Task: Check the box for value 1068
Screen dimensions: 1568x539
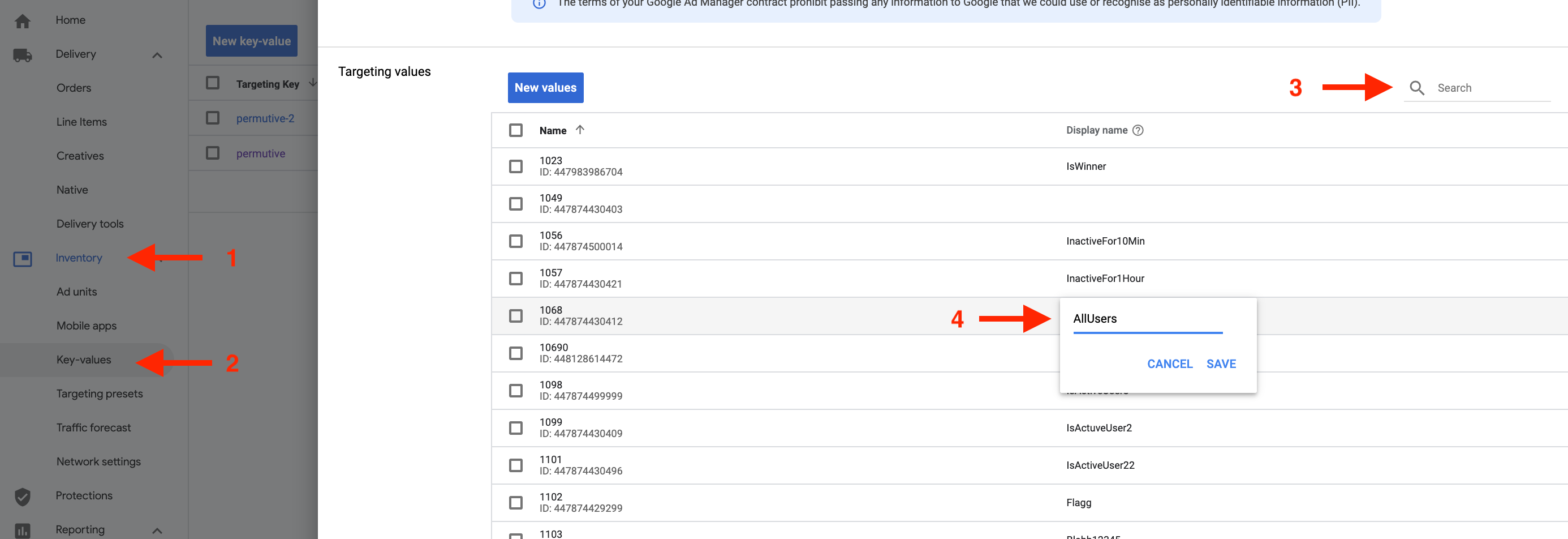Action: point(515,315)
